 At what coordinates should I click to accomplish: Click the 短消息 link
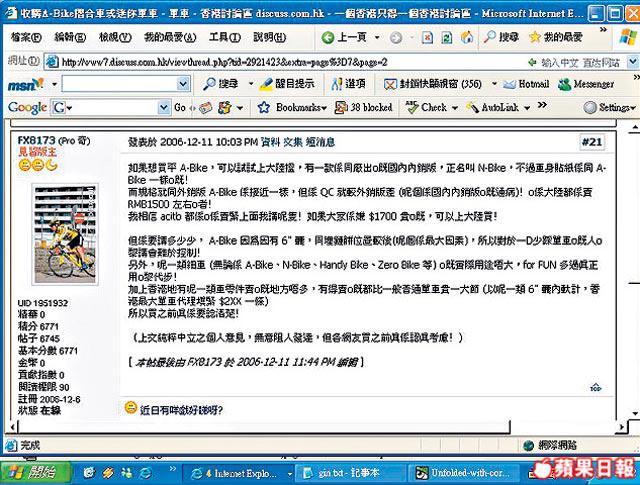click(320, 142)
